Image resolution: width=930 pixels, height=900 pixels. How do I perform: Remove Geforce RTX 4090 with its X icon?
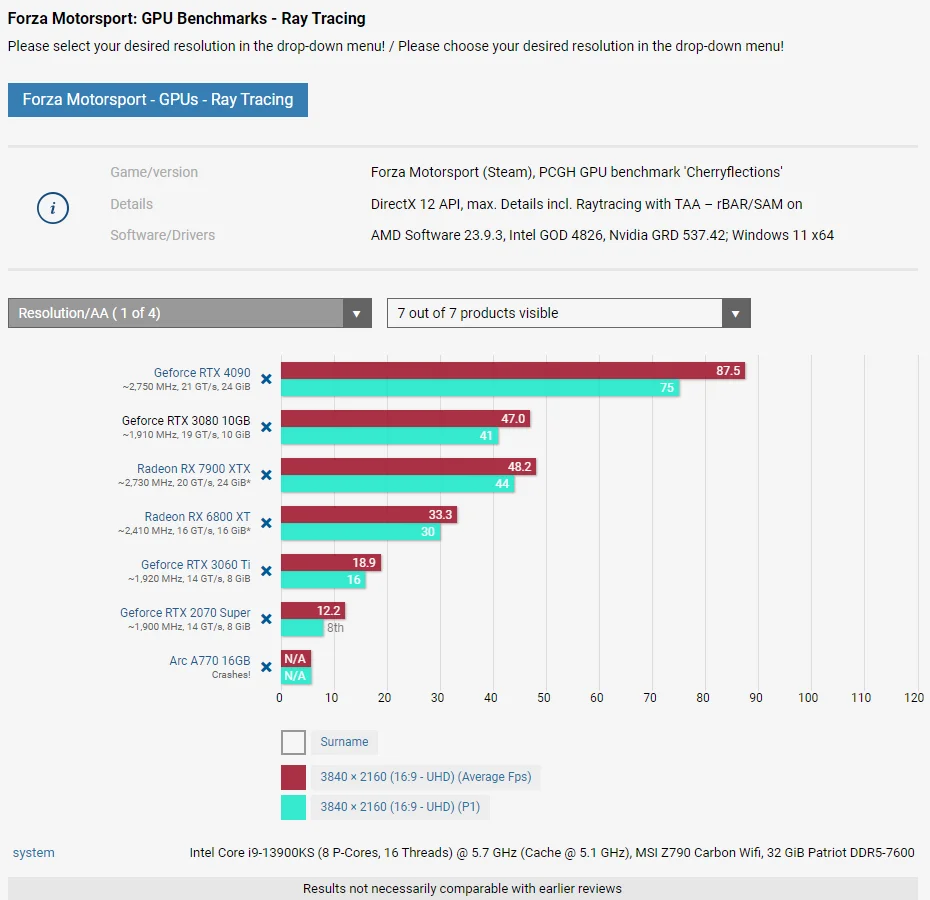(x=266, y=379)
